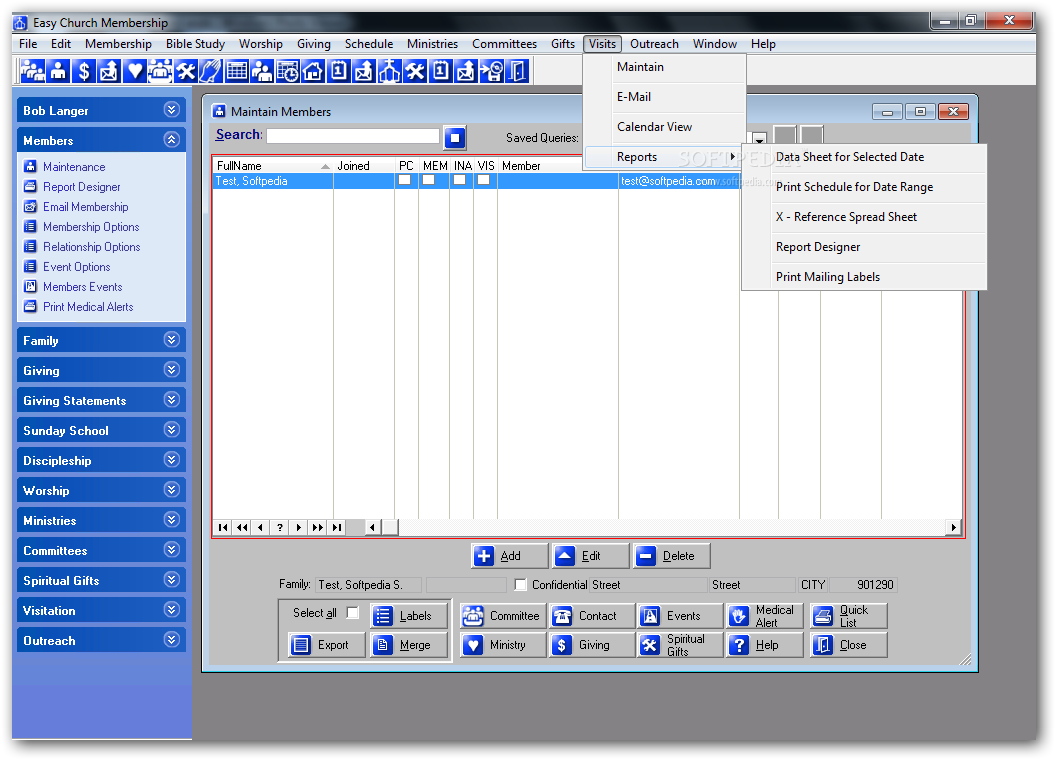
Task: Open the Bible Study menu
Action: 195,44
